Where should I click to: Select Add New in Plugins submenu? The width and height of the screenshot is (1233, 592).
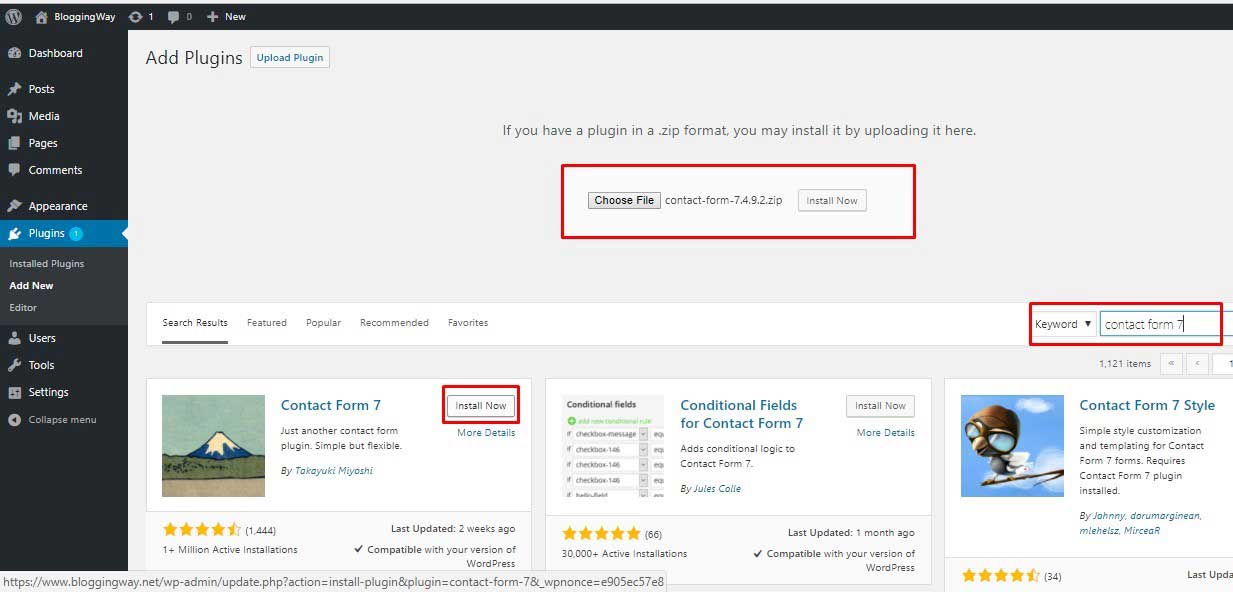pyautogui.click(x=31, y=286)
